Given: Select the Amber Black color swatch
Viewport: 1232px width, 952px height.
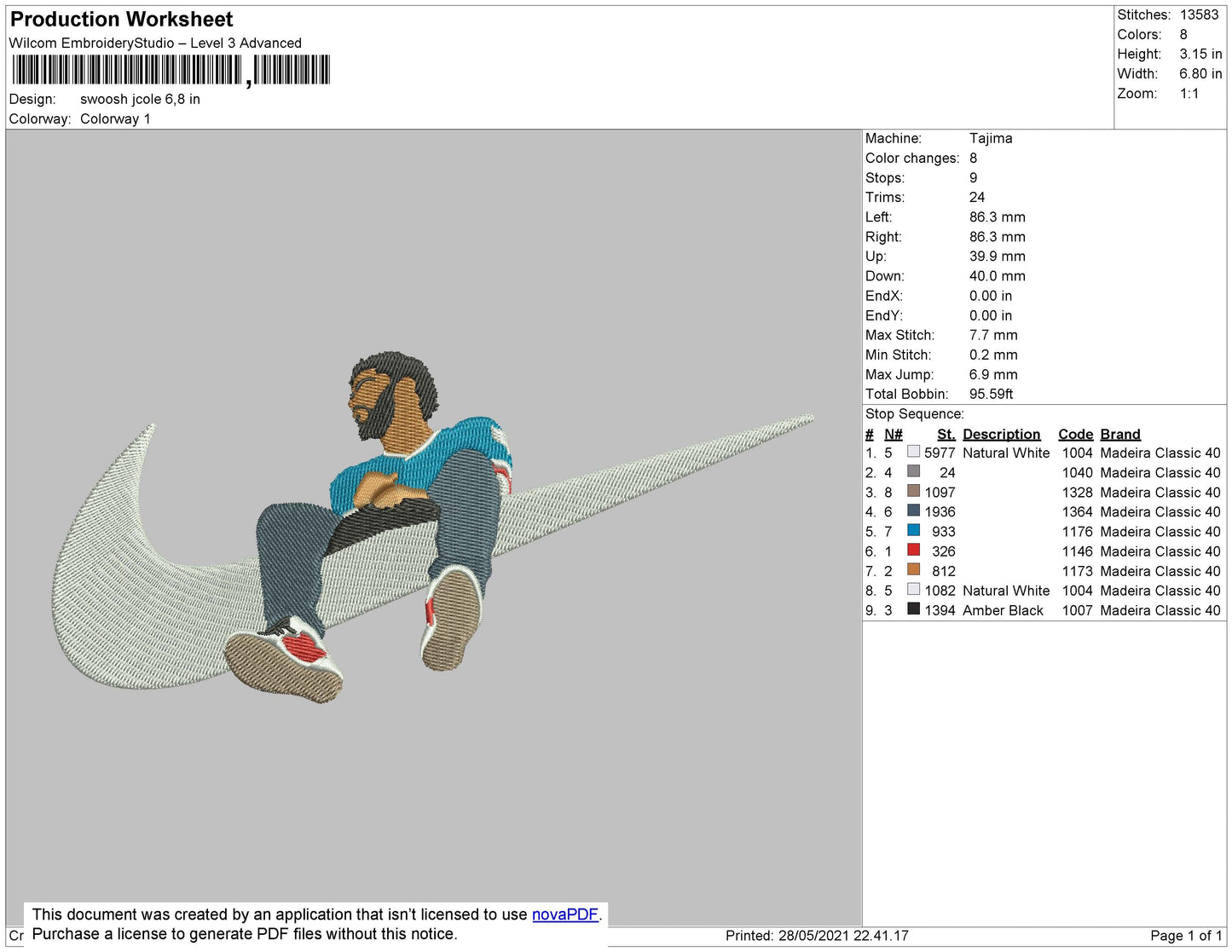Looking at the screenshot, I should 913,609.
